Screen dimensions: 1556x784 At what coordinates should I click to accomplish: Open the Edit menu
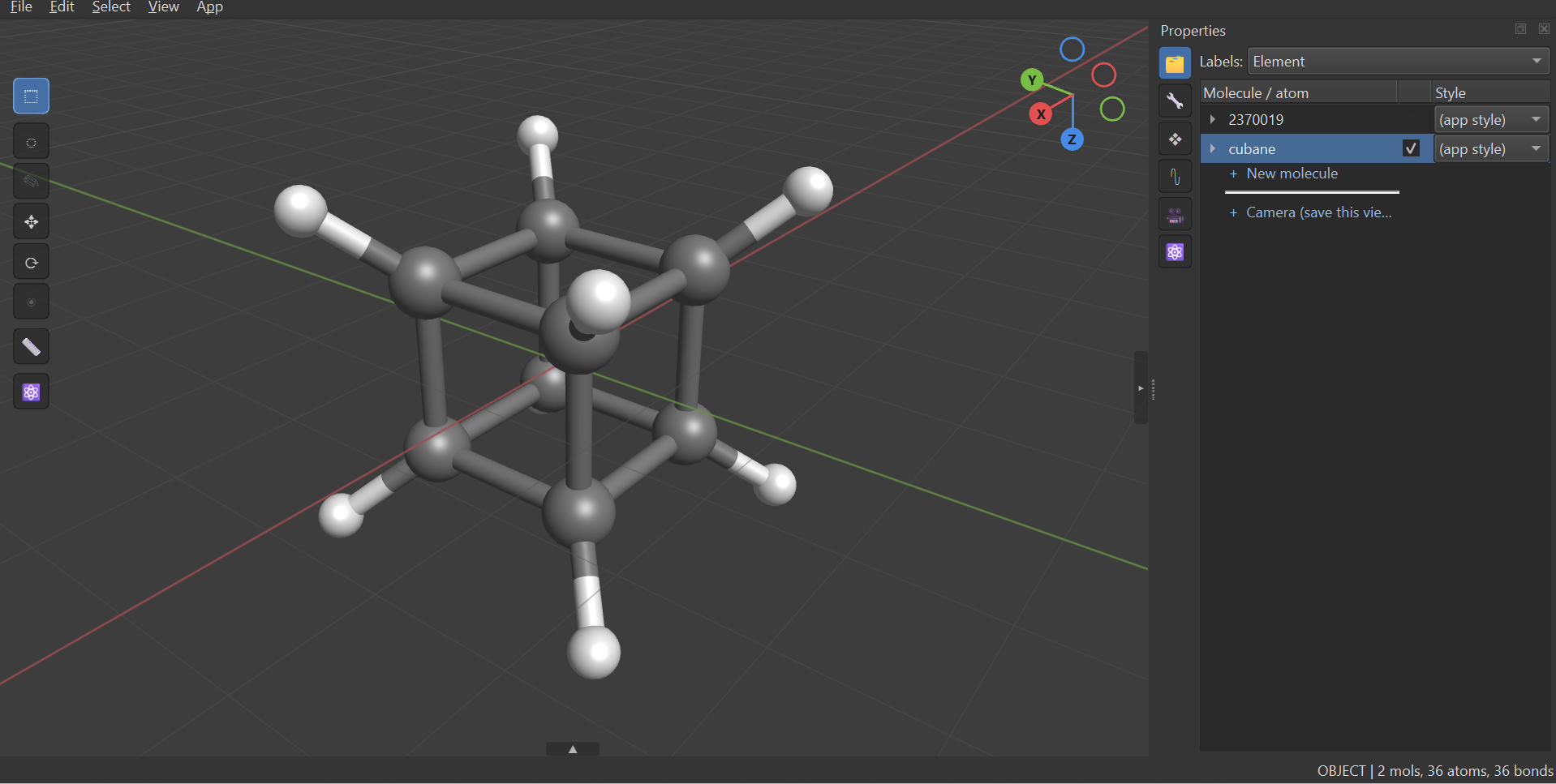tap(62, 7)
